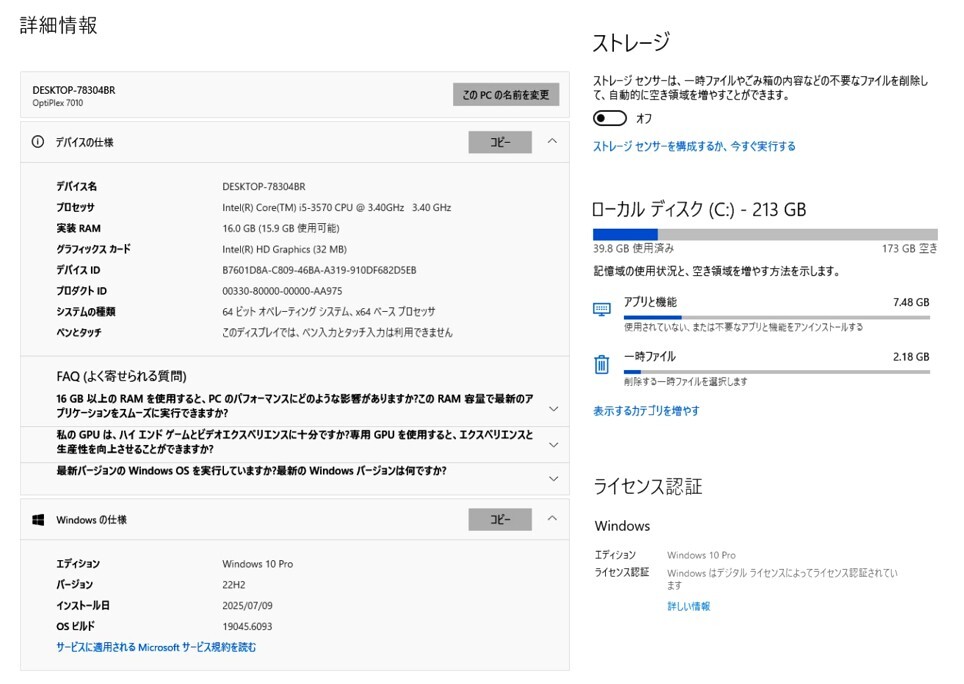Click the 詳細情報 page title
The width and height of the screenshot is (964, 684).
pyautogui.click(x=58, y=25)
